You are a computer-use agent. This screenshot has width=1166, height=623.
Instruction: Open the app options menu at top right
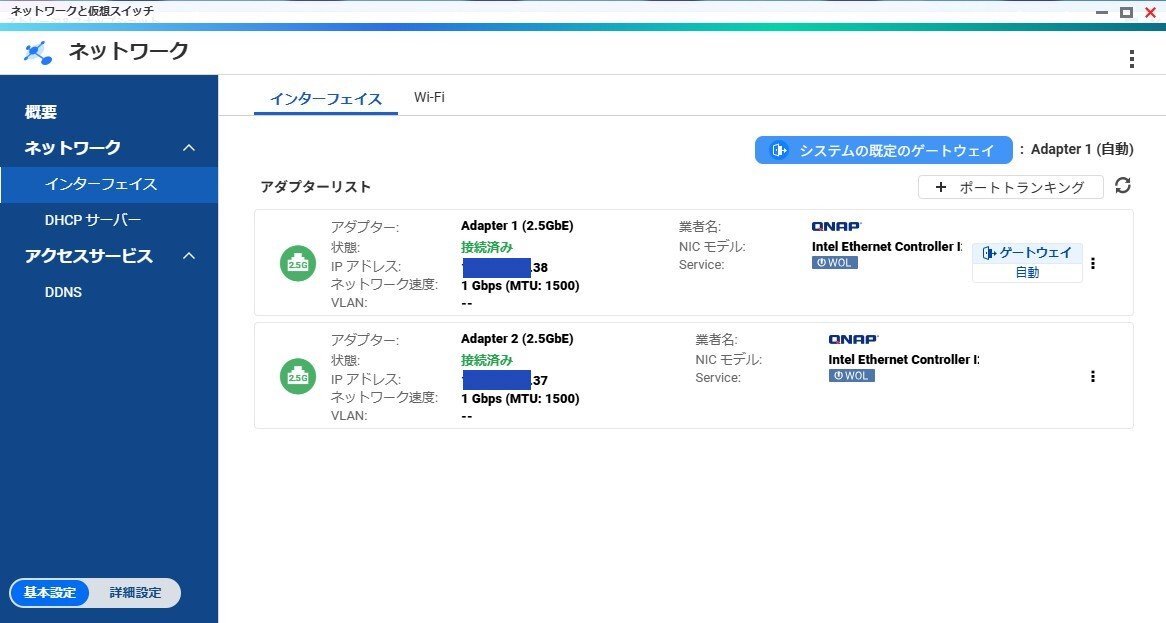[x=1131, y=58]
